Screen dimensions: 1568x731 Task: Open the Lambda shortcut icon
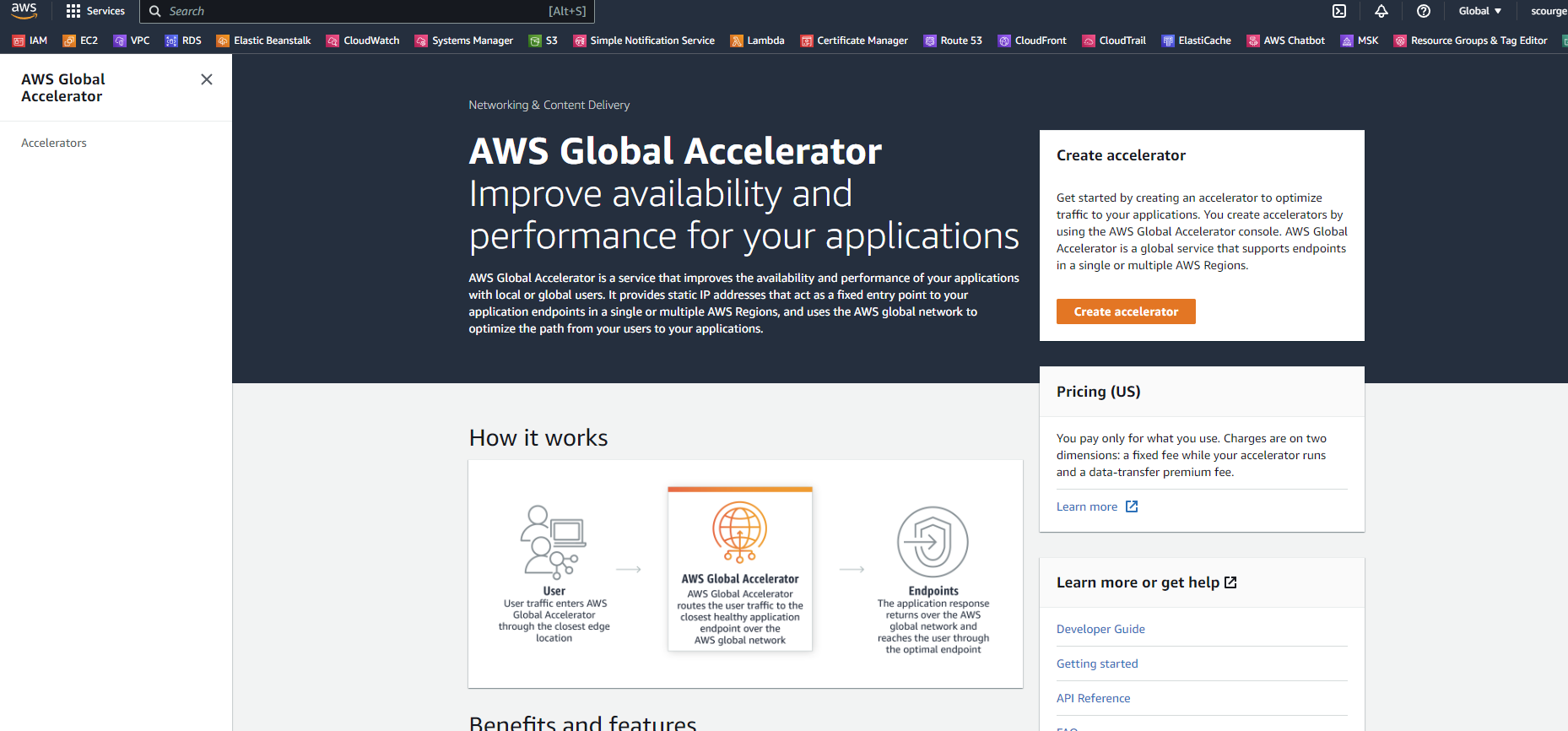tap(737, 41)
